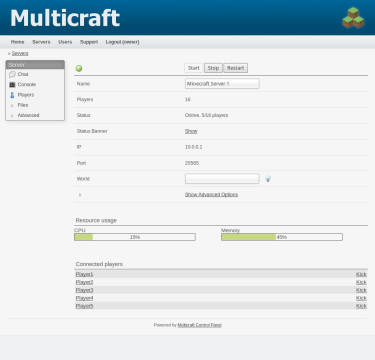Click the Servers breadcrumb link
The height and width of the screenshot is (360, 375).
[20, 53]
